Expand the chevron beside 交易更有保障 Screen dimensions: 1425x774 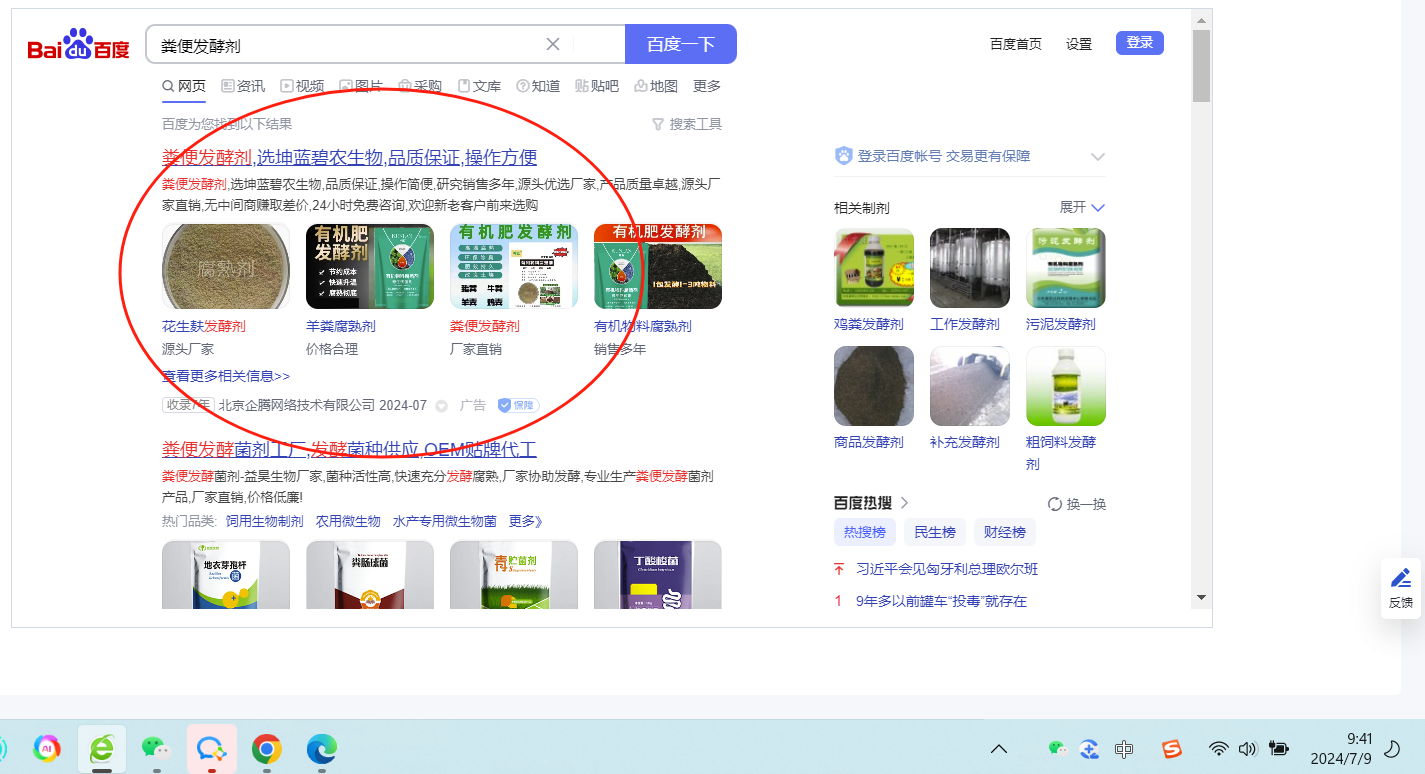coord(1097,157)
